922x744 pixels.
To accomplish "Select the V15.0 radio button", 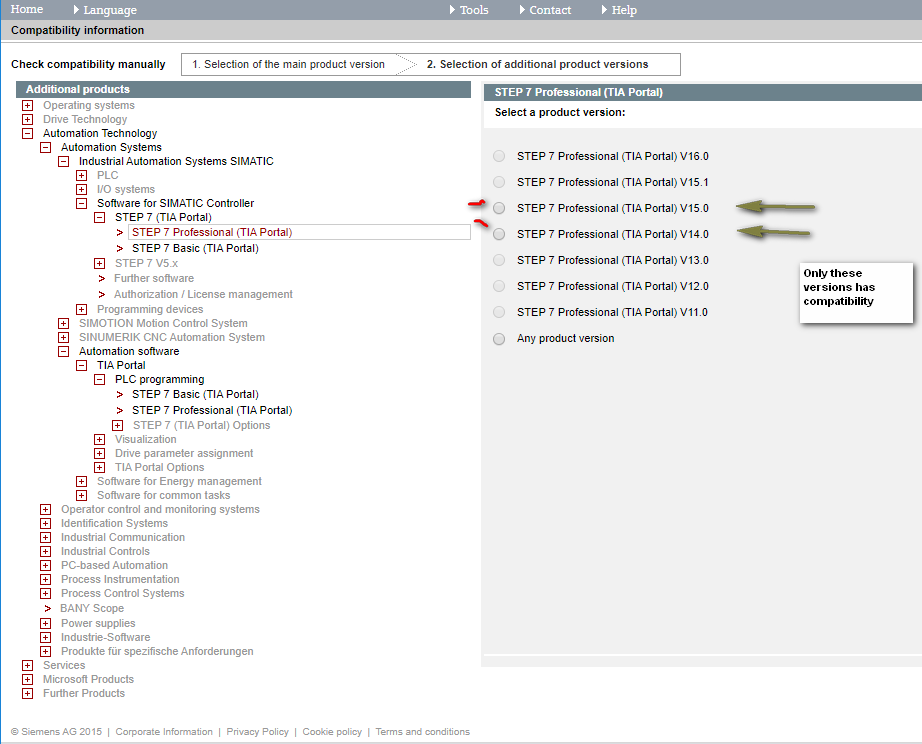I will coord(499,208).
